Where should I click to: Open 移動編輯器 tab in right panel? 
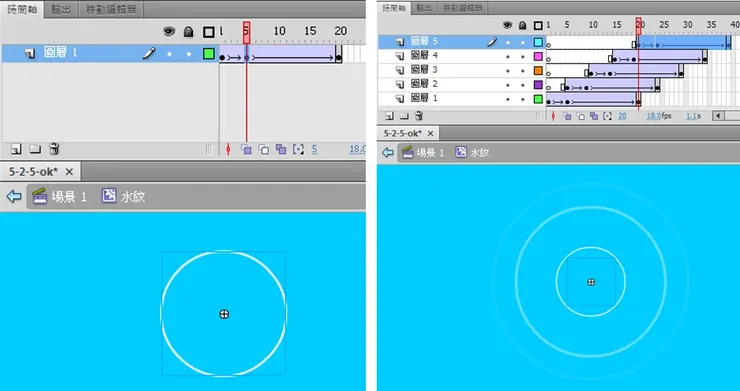(x=462, y=8)
